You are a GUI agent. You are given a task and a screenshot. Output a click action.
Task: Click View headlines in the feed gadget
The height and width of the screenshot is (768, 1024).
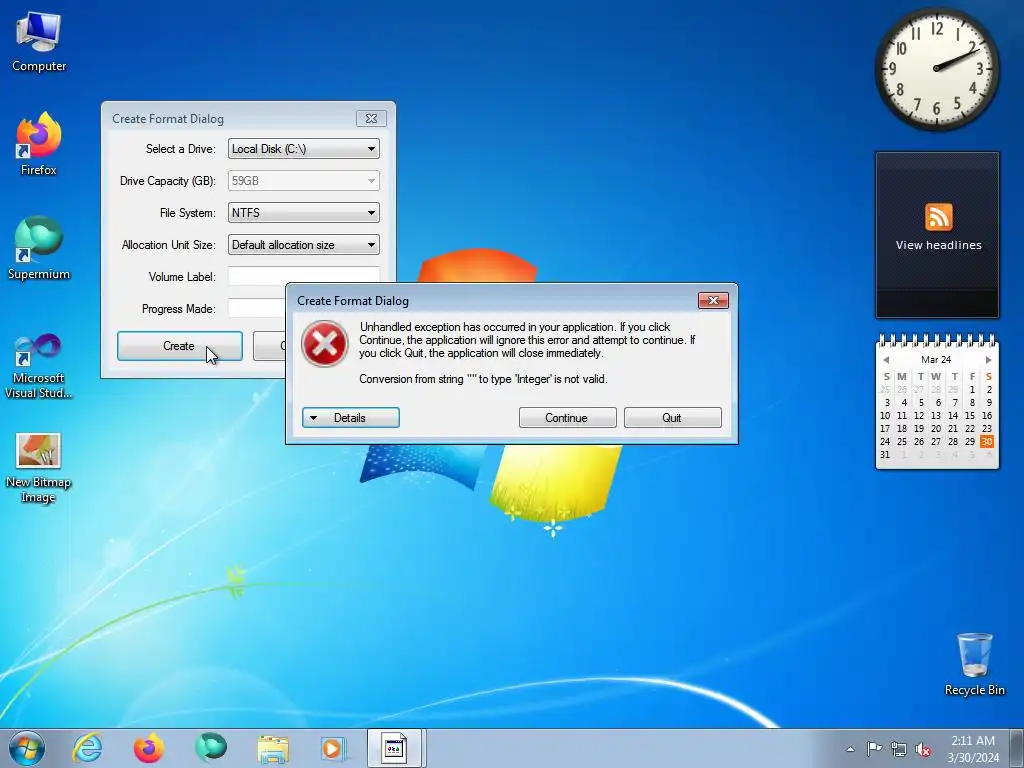pos(938,246)
